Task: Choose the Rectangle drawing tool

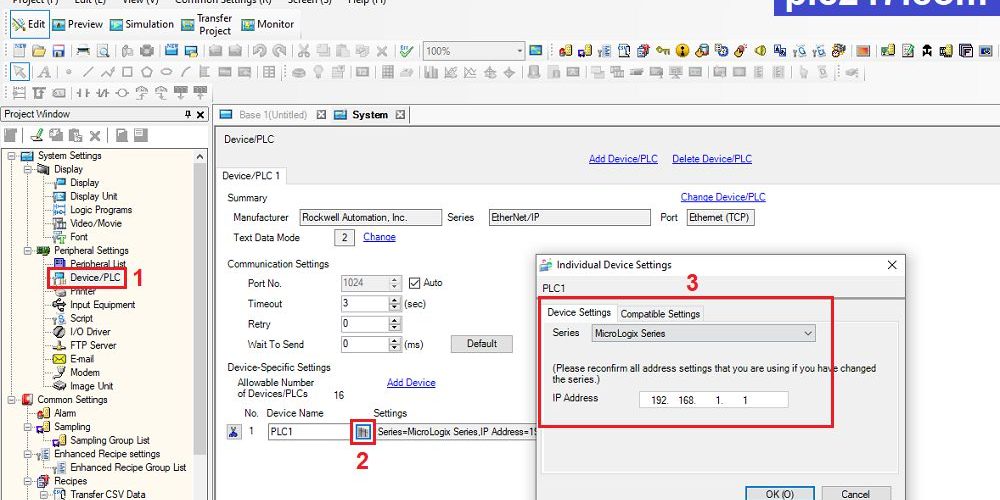Action: coord(128,72)
